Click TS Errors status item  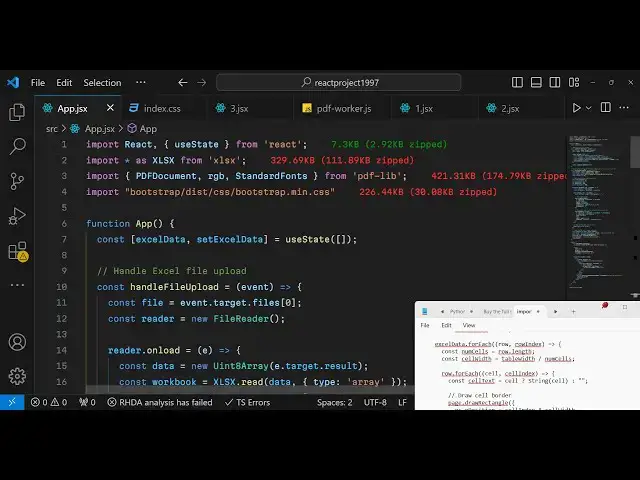pyautogui.click(x=247, y=402)
